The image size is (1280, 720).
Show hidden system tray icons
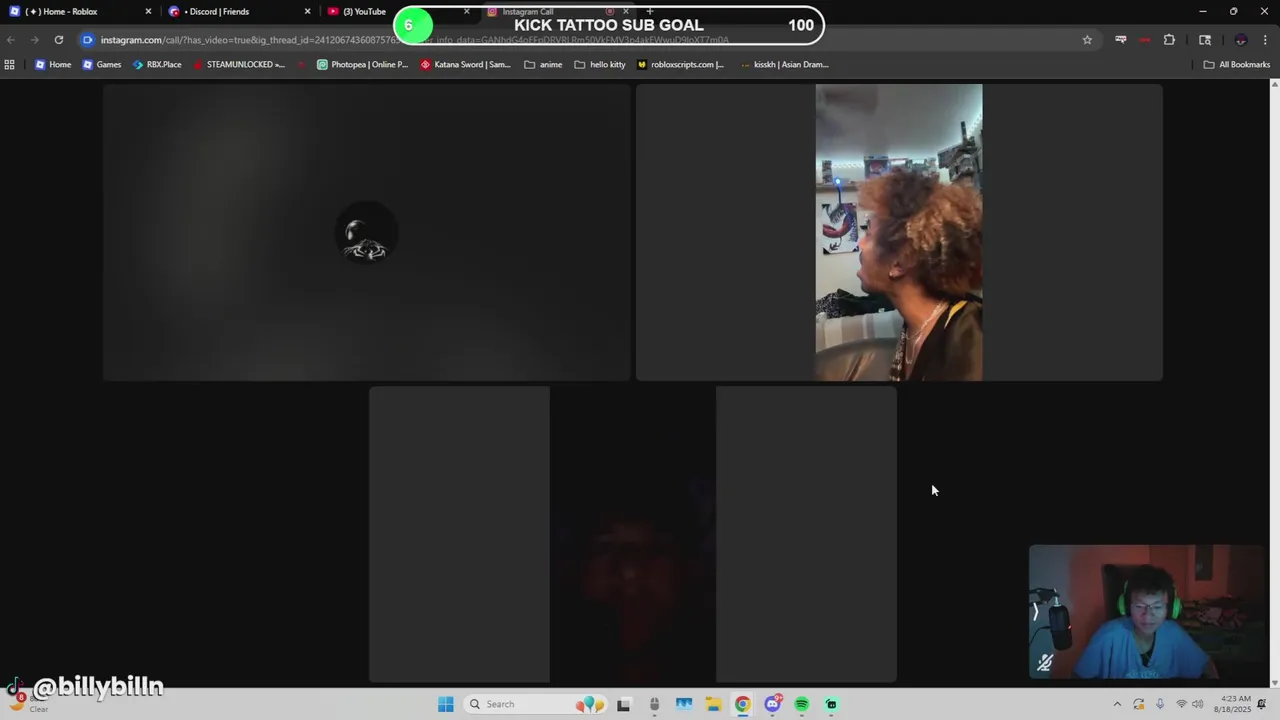(x=1117, y=704)
